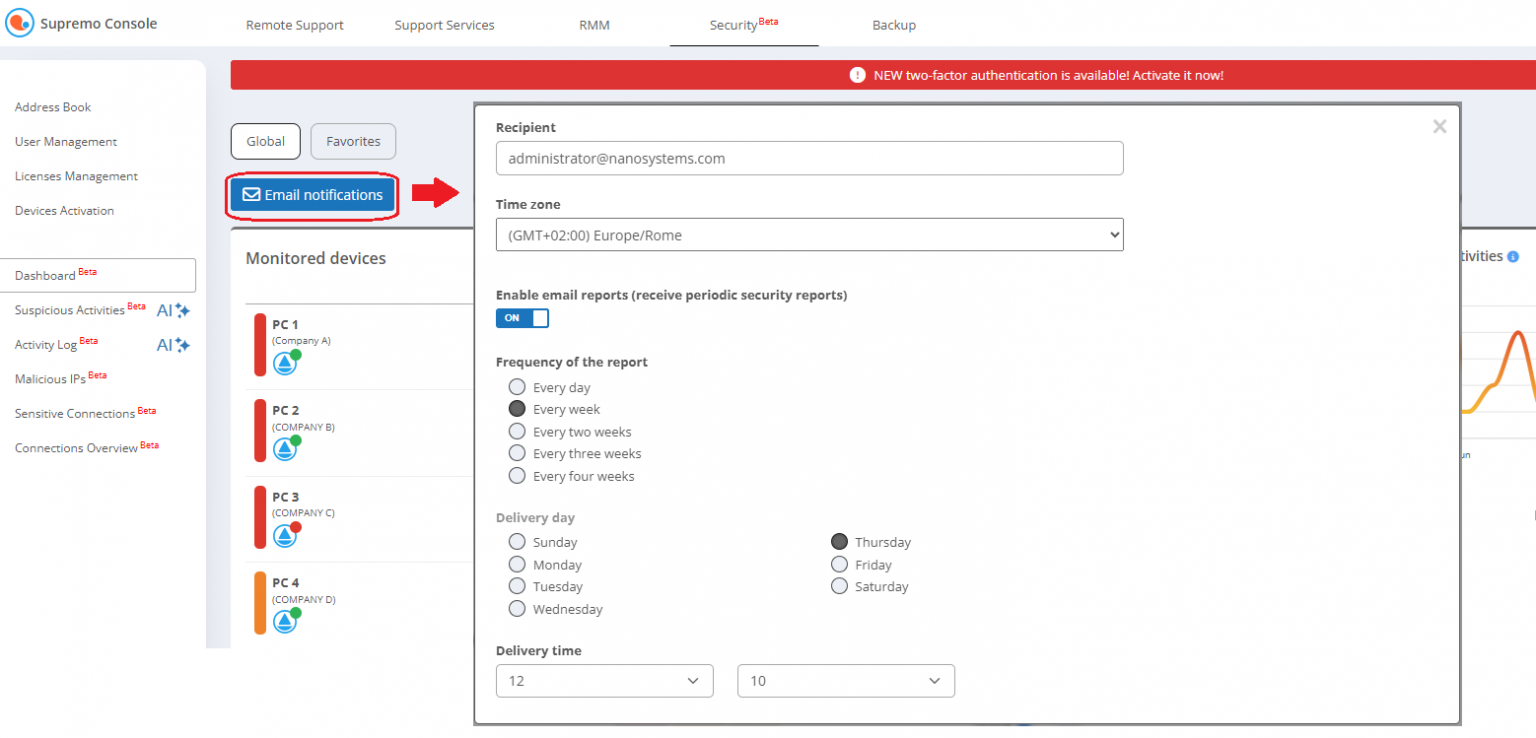Click the Global filter button
Viewport: 1536px width, 738px height.
pyautogui.click(x=266, y=141)
